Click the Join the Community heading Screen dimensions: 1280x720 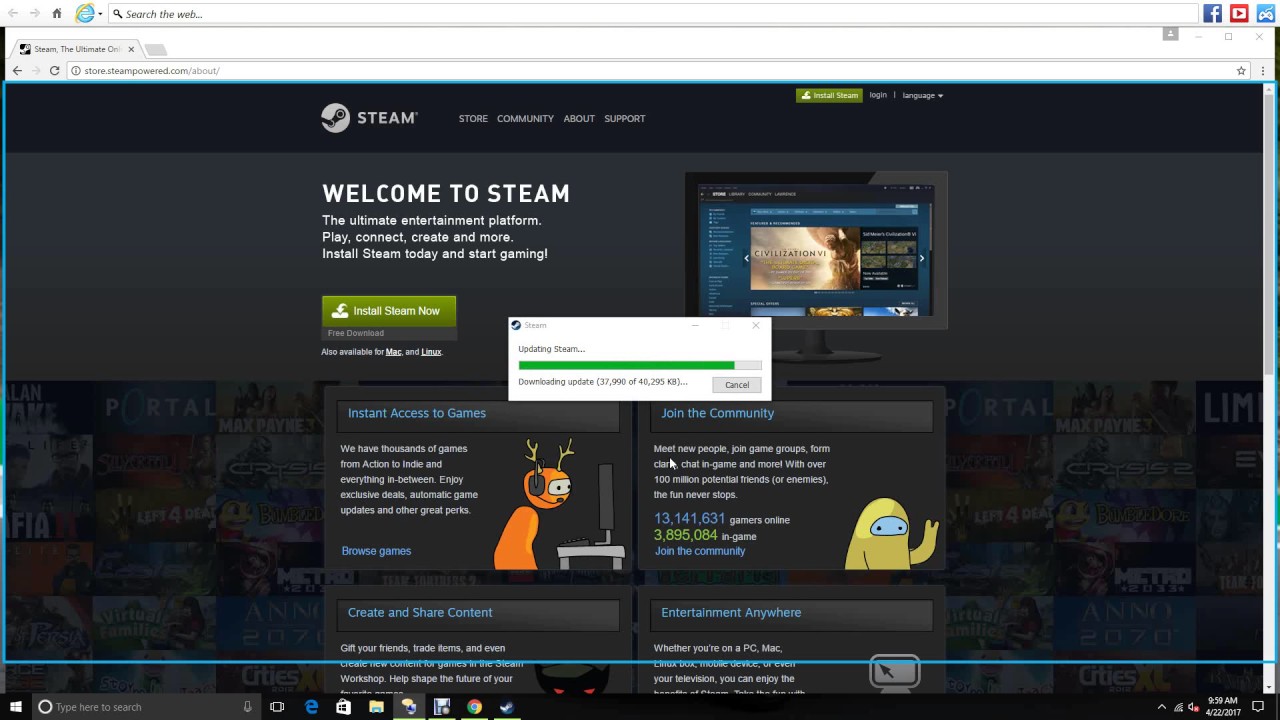[717, 413]
